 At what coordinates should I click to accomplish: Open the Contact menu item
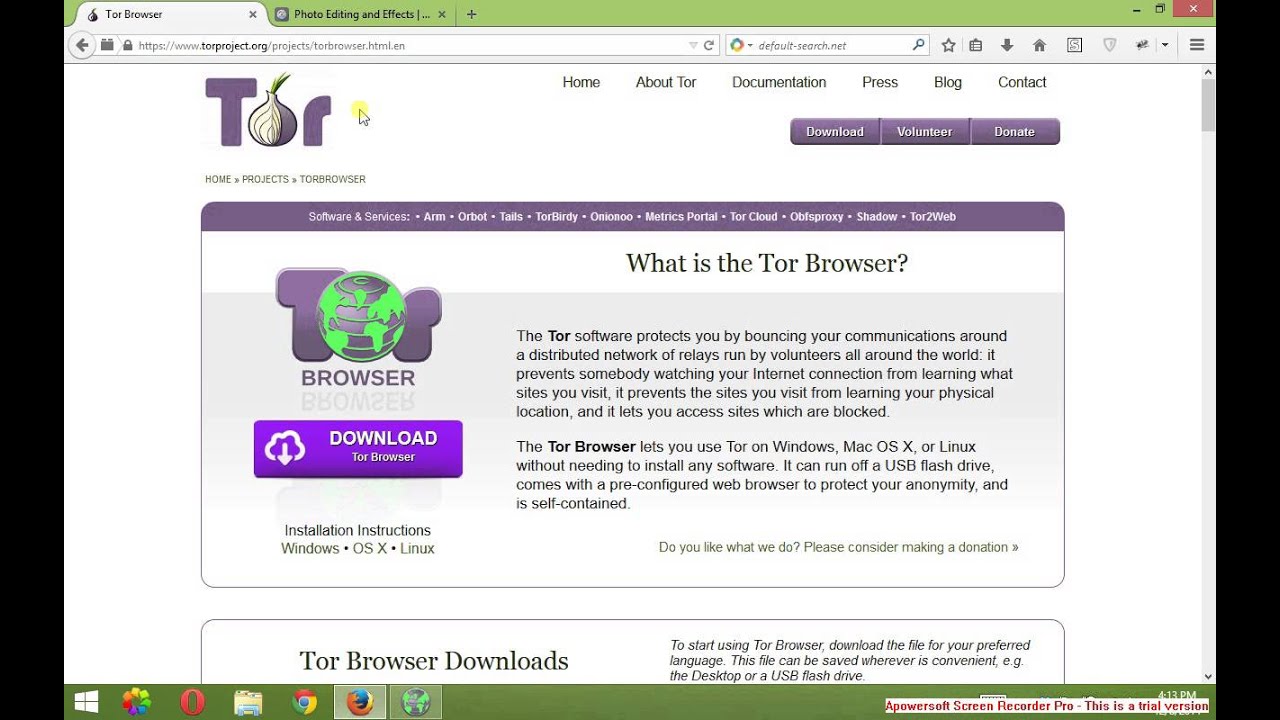[x=1022, y=82]
